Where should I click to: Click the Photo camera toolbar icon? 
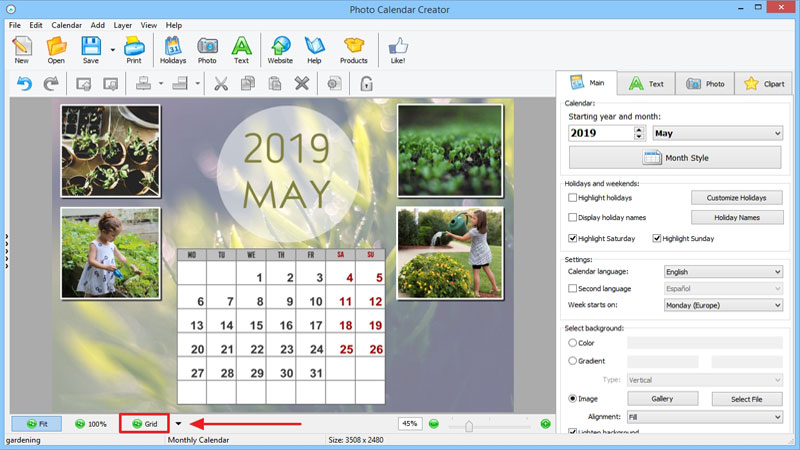207,51
